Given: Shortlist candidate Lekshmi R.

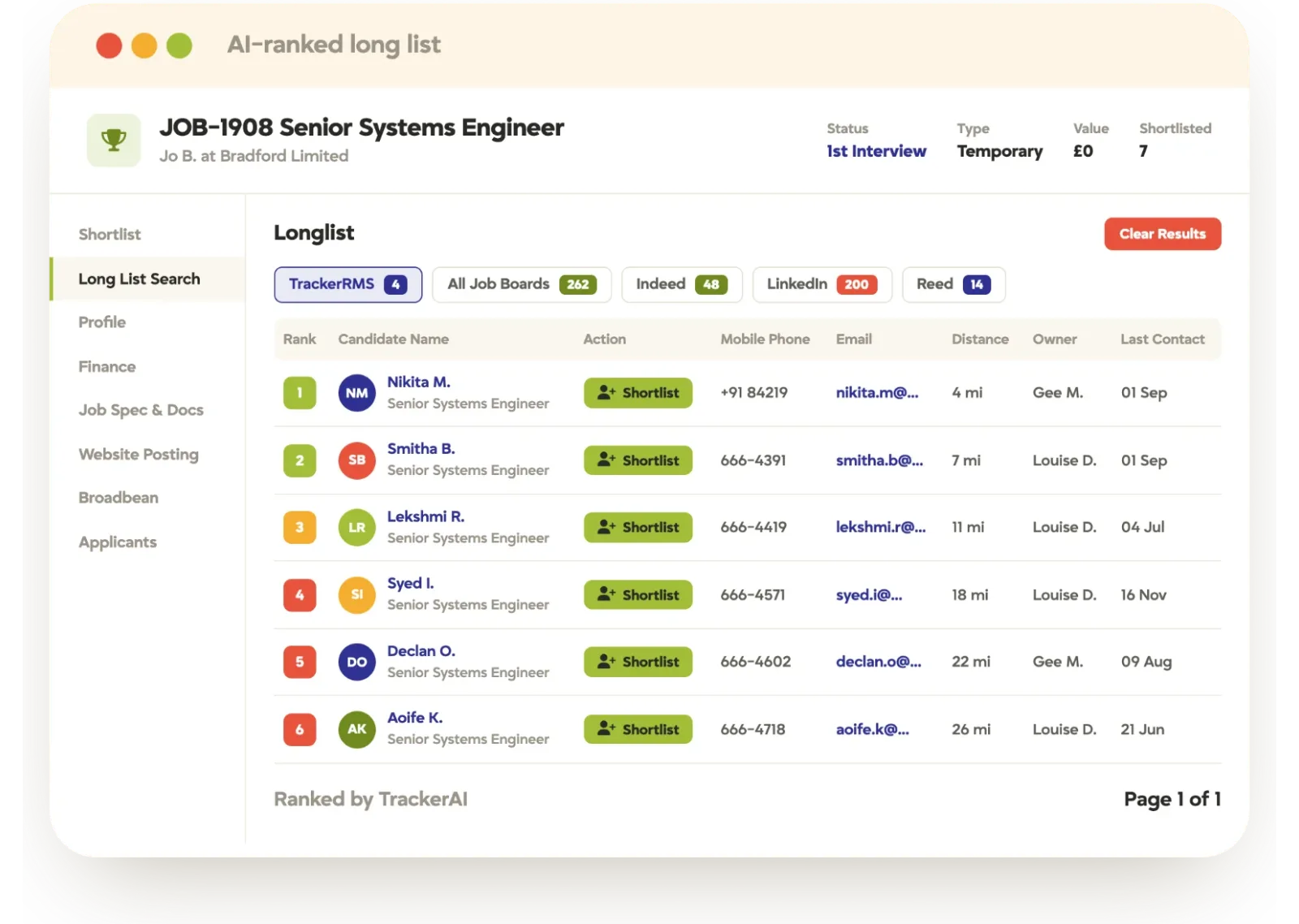Looking at the screenshot, I should point(638,528).
